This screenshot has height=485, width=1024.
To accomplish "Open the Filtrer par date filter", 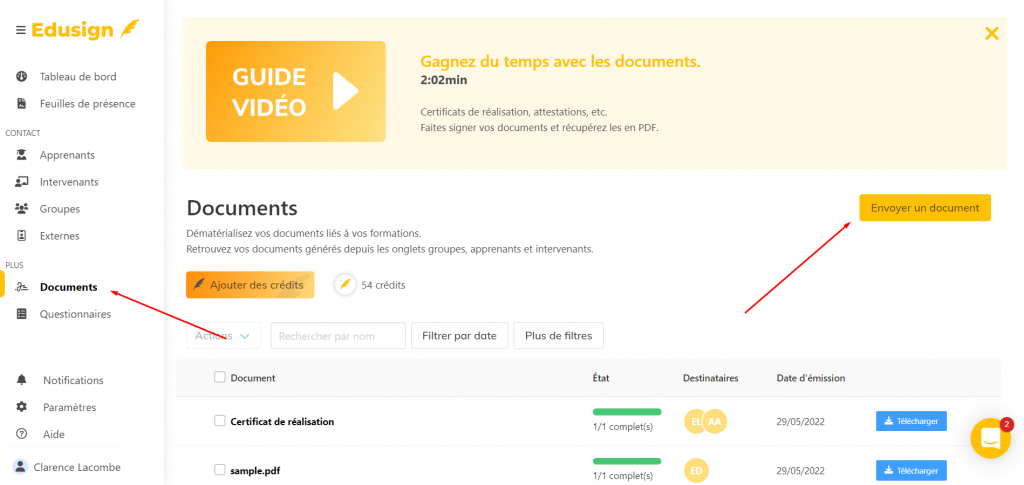I will 459,336.
